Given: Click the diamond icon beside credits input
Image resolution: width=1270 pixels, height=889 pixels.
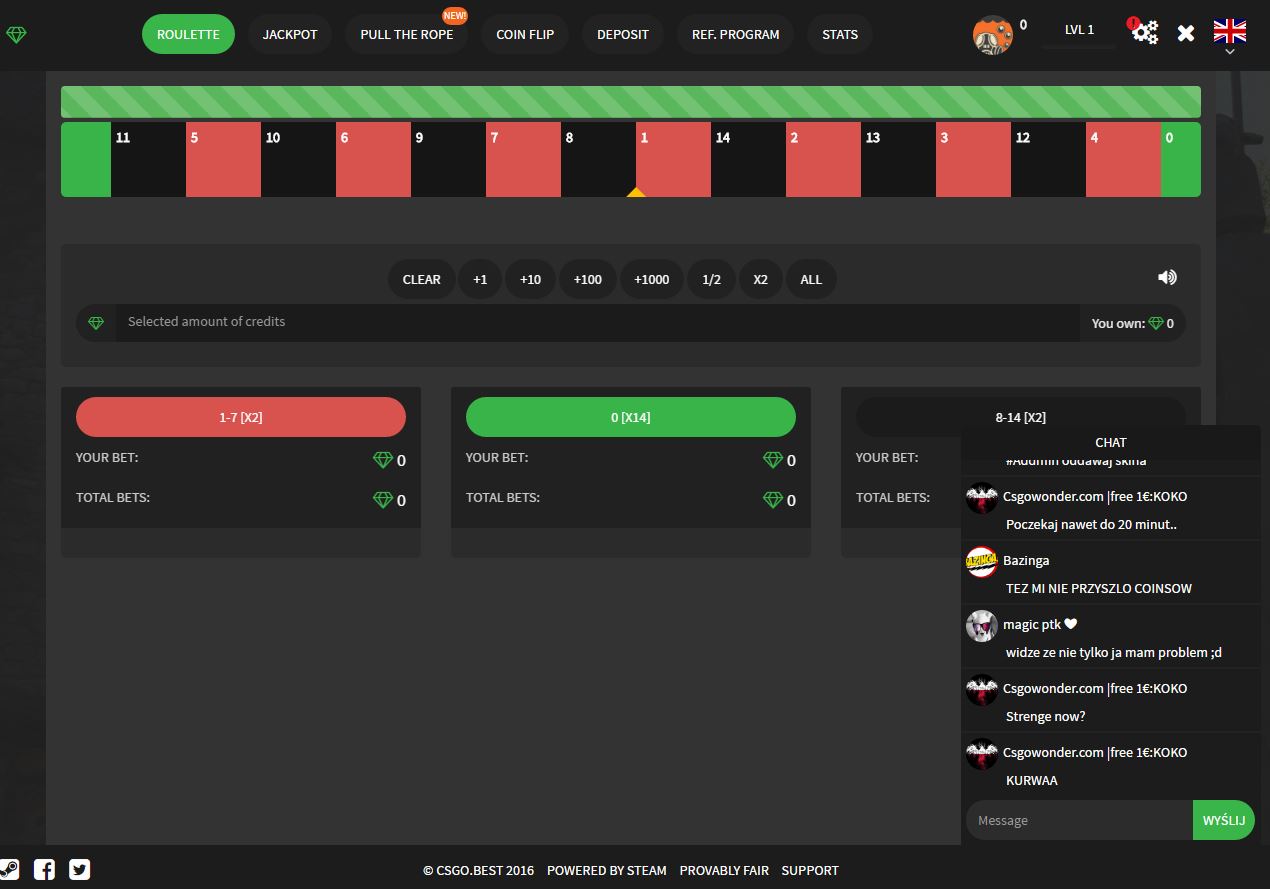Looking at the screenshot, I should pos(96,323).
